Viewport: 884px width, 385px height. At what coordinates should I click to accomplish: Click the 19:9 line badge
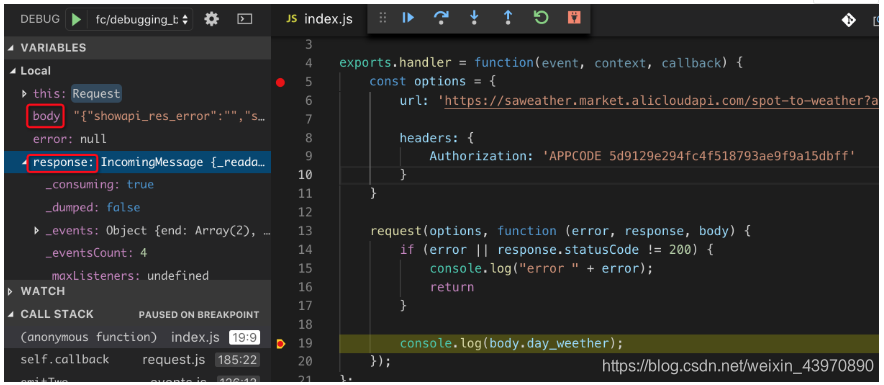coord(244,338)
